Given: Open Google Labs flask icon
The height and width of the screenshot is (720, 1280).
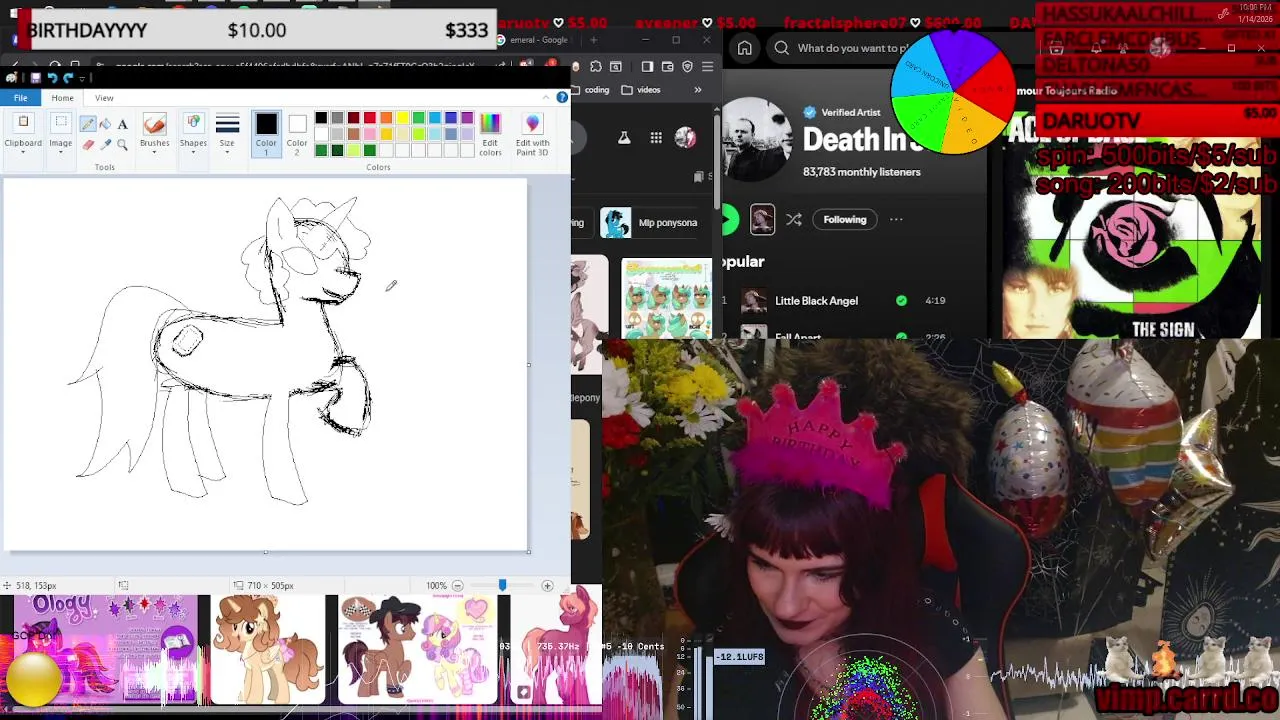Looking at the screenshot, I should tap(624, 138).
